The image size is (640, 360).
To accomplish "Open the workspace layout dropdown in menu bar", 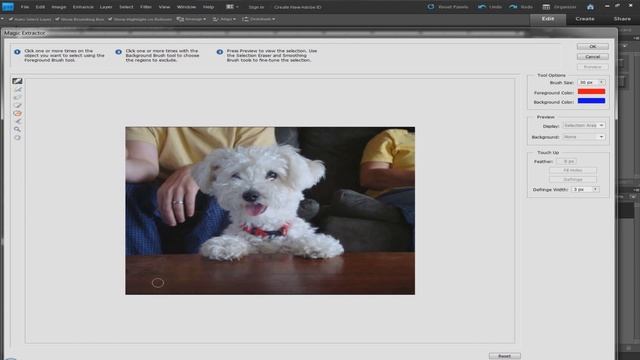I will (232, 7).
